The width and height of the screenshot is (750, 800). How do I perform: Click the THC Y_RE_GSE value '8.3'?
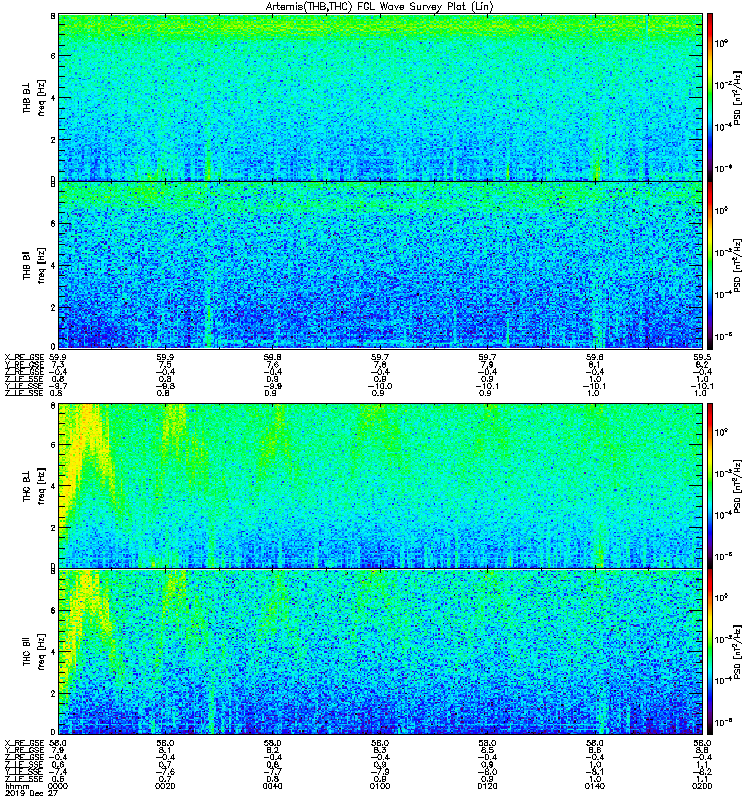click(x=380, y=751)
